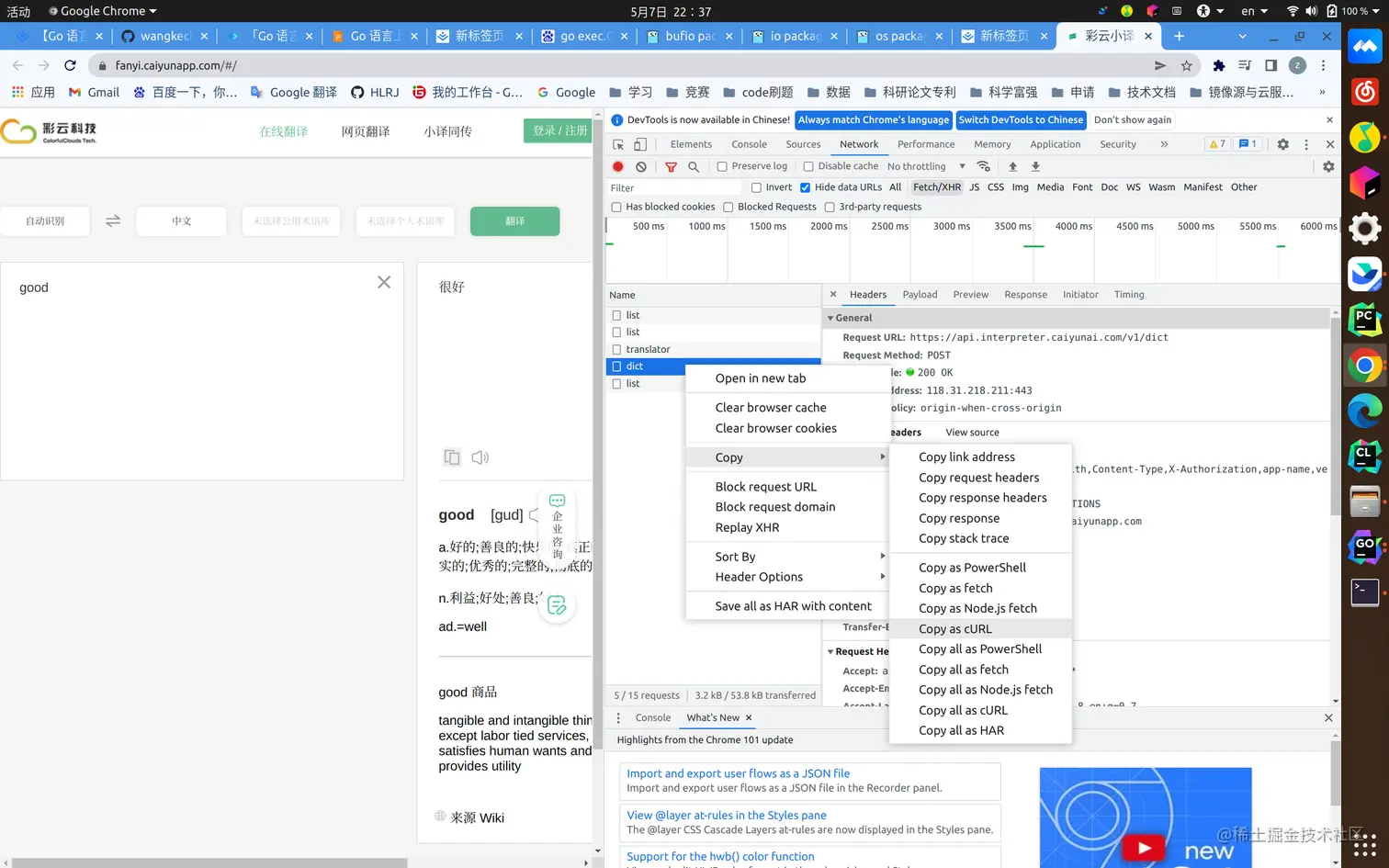Toggle the Invert filter checkbox

pos(756,187)
